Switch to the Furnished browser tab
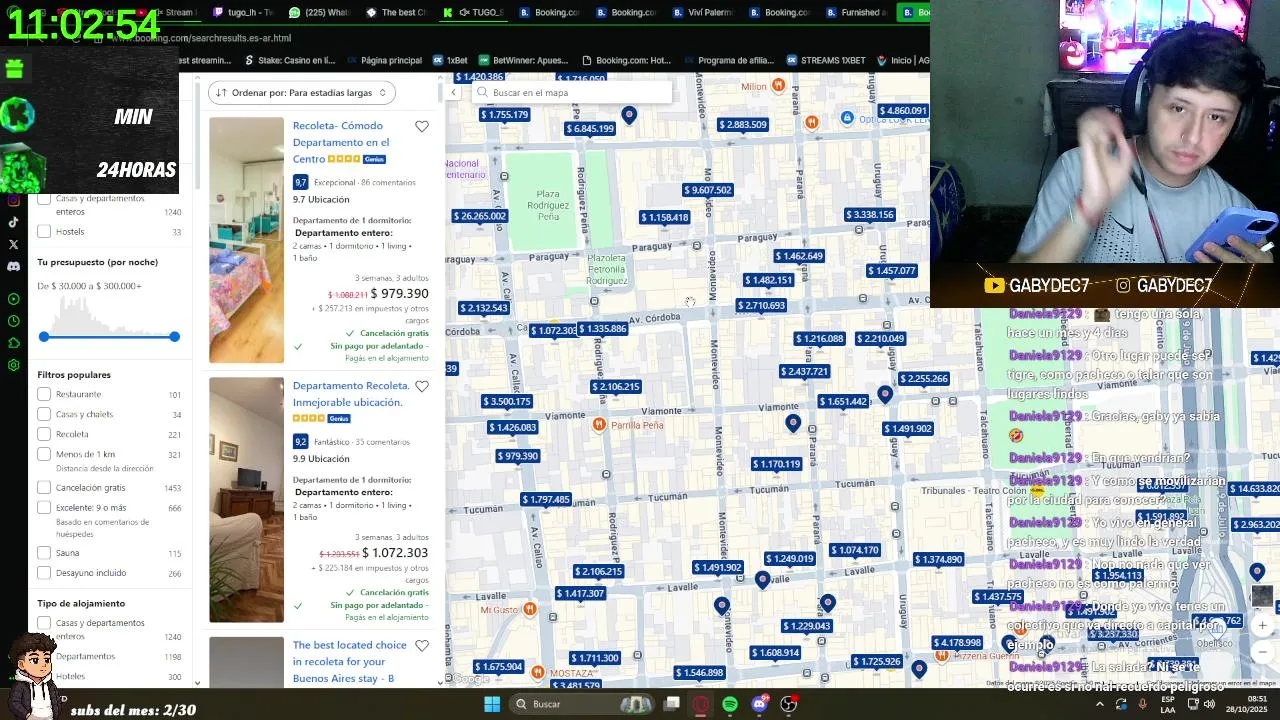Screen dimensions: 1280x720 pyautogui.click(x=856, y=12)
